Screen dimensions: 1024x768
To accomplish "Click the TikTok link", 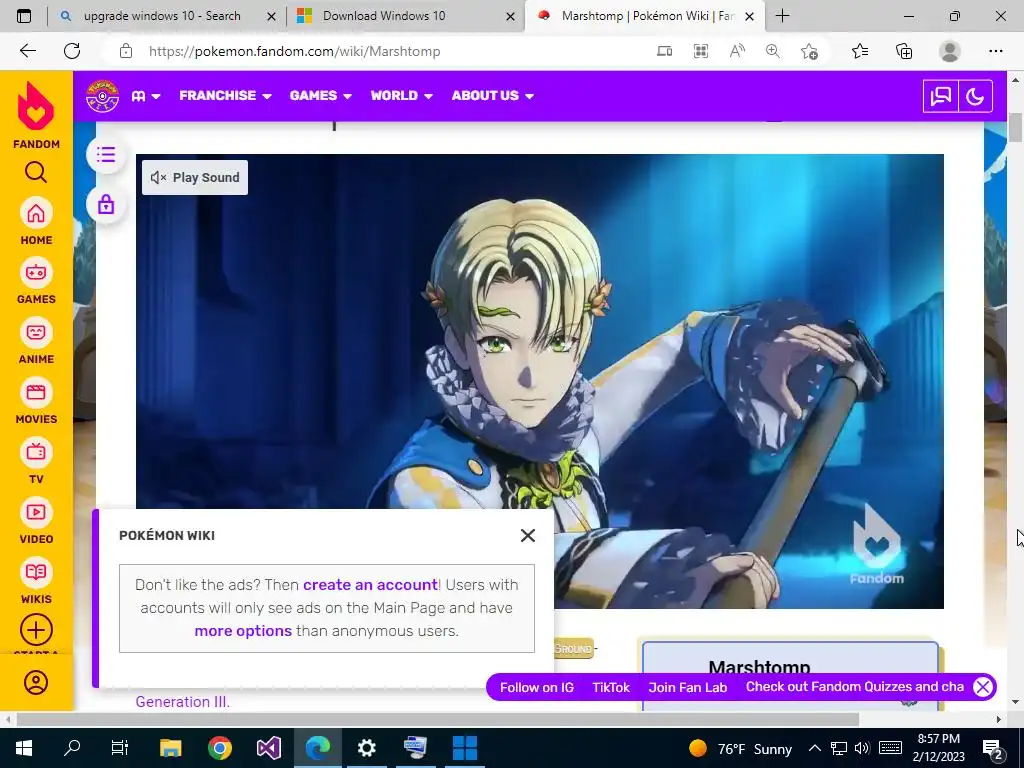I will [x=611, y=687].
